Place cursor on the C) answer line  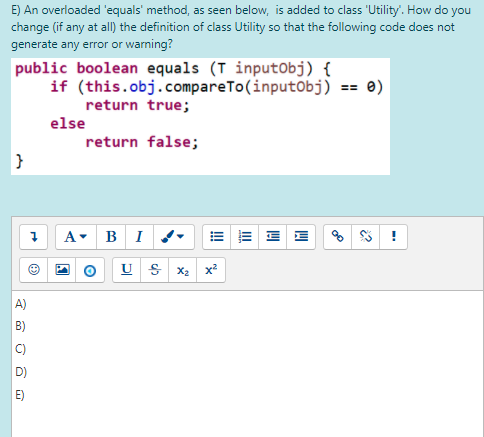coord(21,349)
